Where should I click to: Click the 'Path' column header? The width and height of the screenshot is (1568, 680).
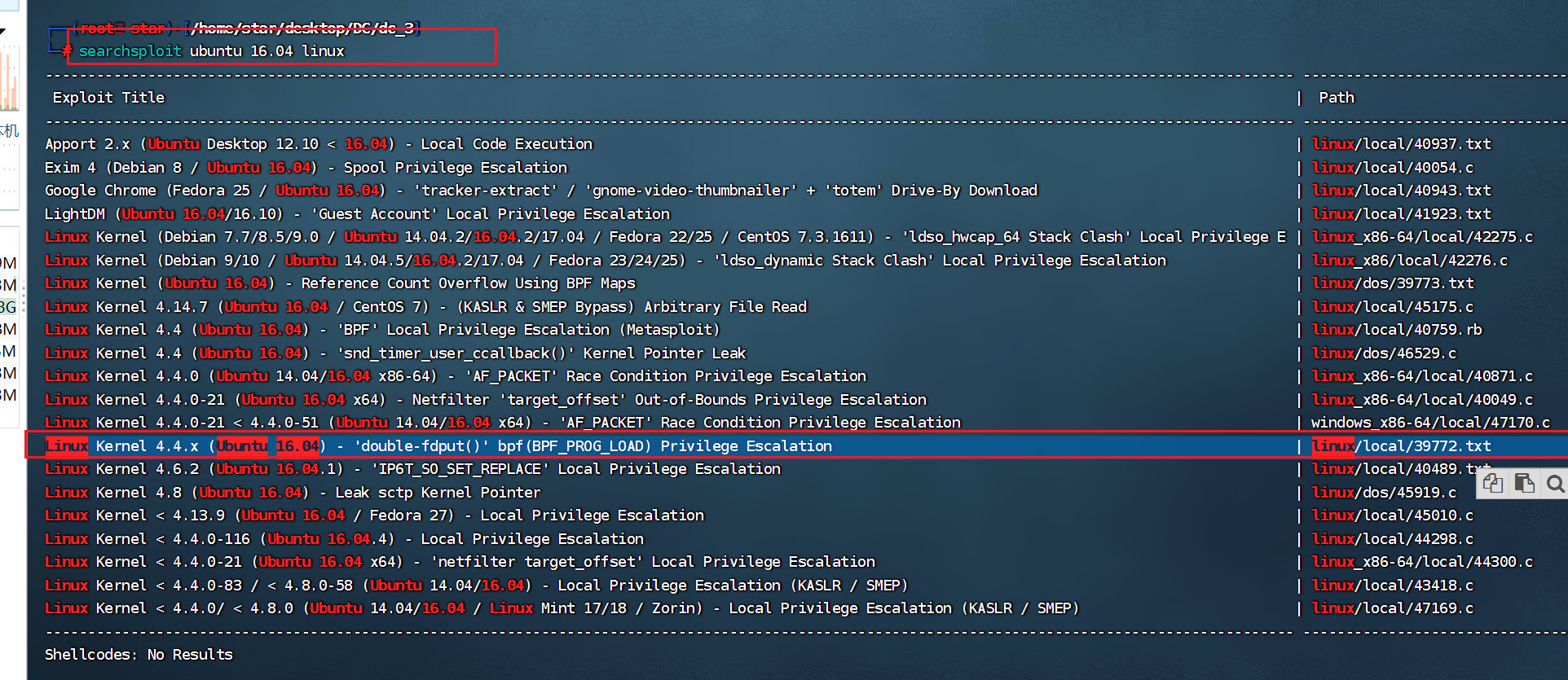pos(1336,98)
